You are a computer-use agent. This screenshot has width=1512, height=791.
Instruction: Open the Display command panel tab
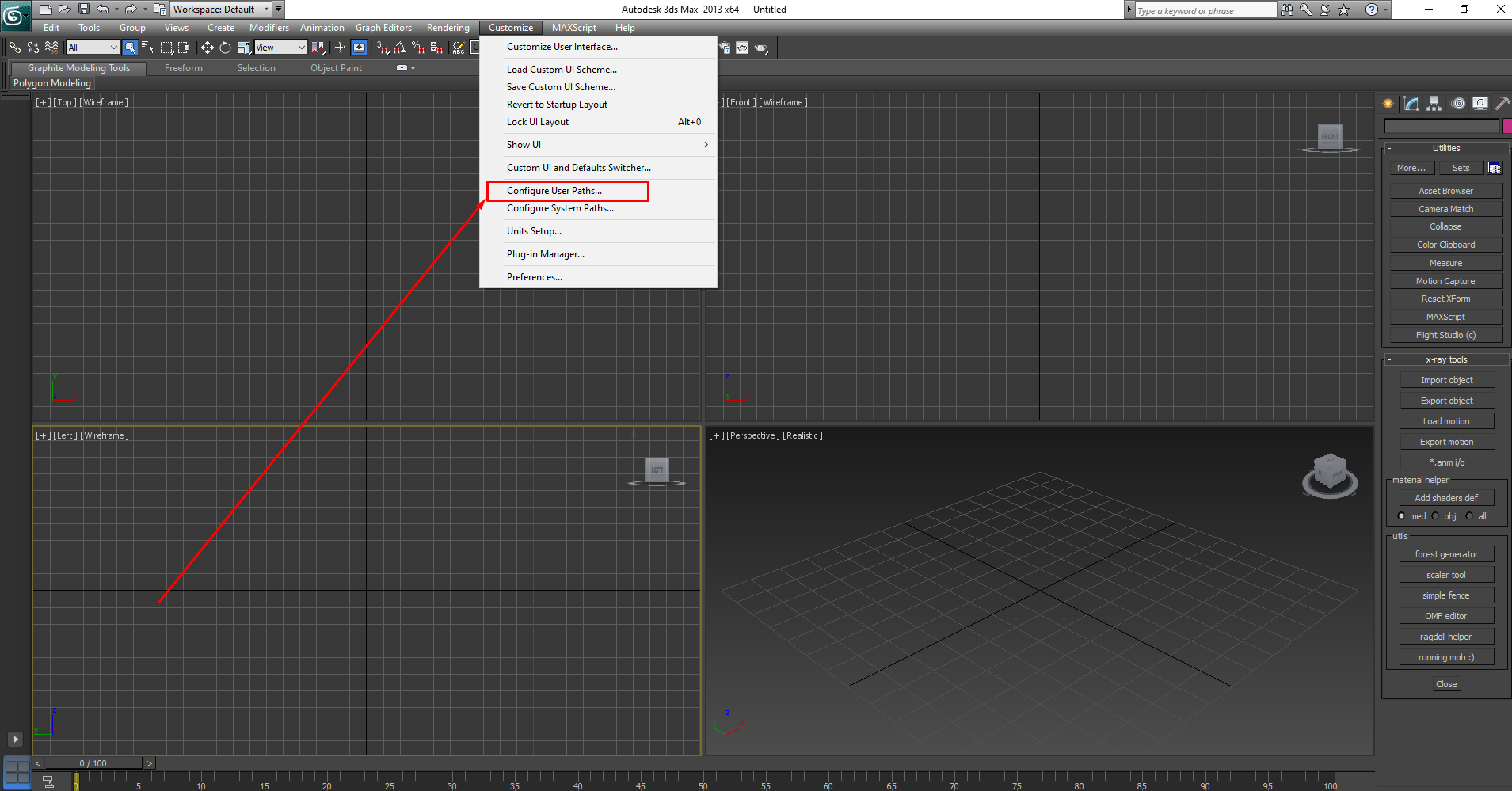(x=1480, y=104)
